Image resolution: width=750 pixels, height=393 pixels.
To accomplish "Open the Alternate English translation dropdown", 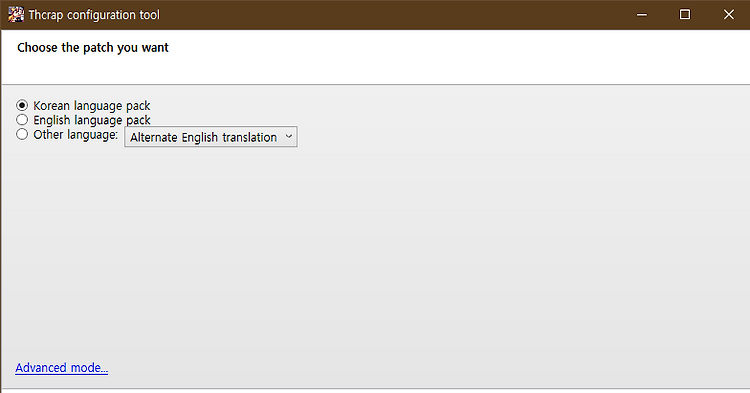I will pyautogui.click(x=210, y=137).
